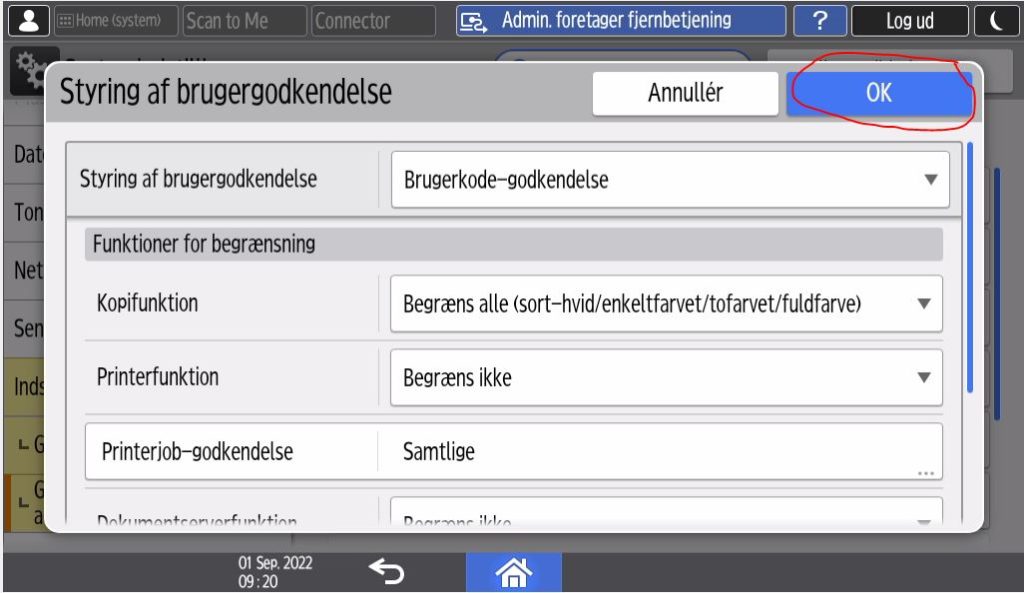Click the remote operation admin indicator
The width and height of the screenshot is (1024, 593).
pyautogui.click(x=619, y=21)
